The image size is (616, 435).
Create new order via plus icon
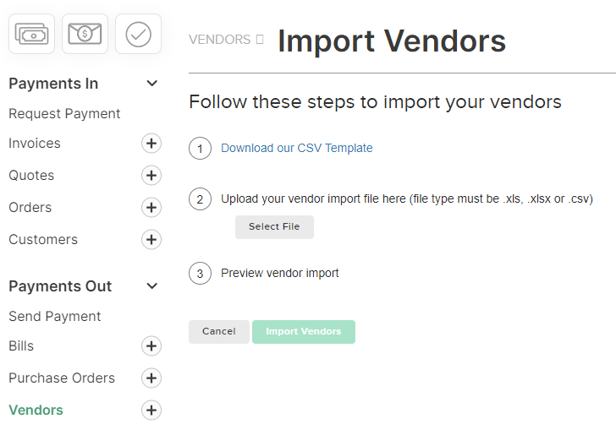[151, 207]
